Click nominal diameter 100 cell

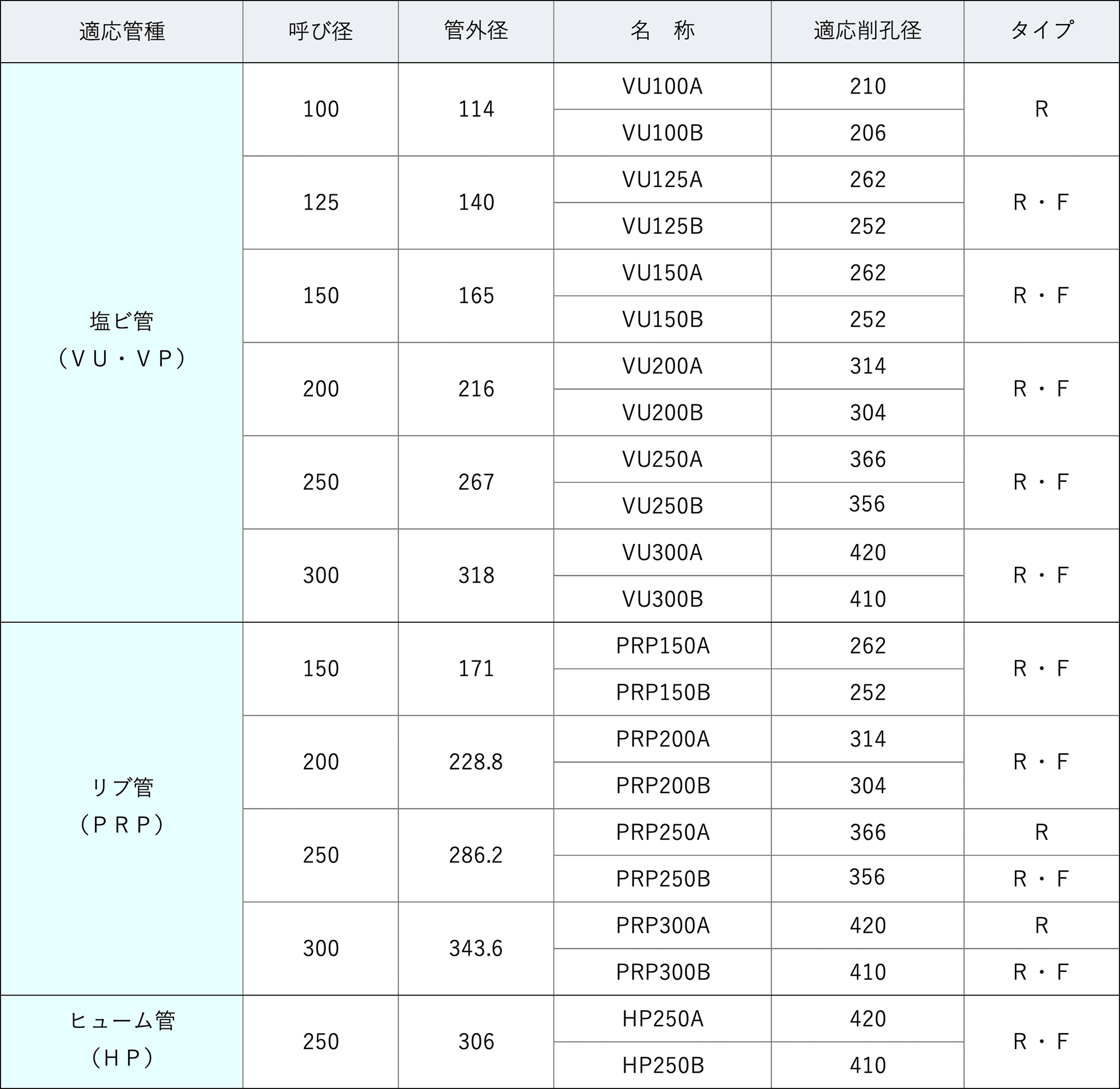[x=321, y=109]
